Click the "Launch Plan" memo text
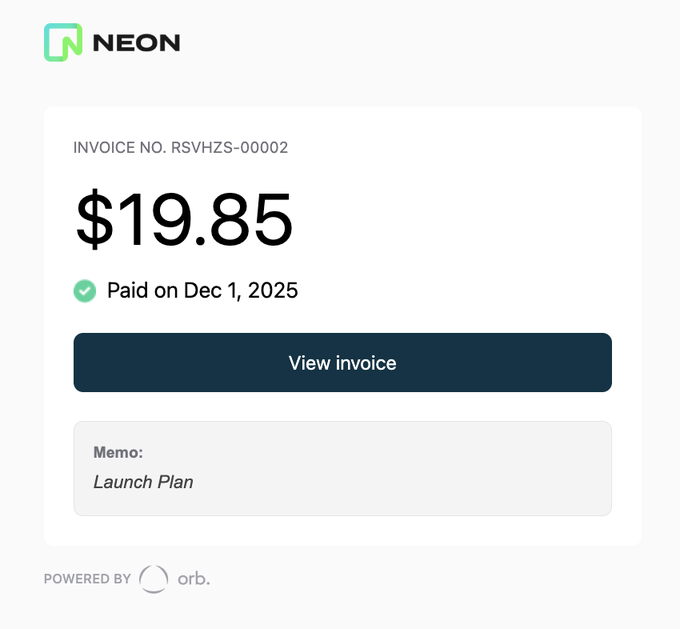 (x=143, y=482)
